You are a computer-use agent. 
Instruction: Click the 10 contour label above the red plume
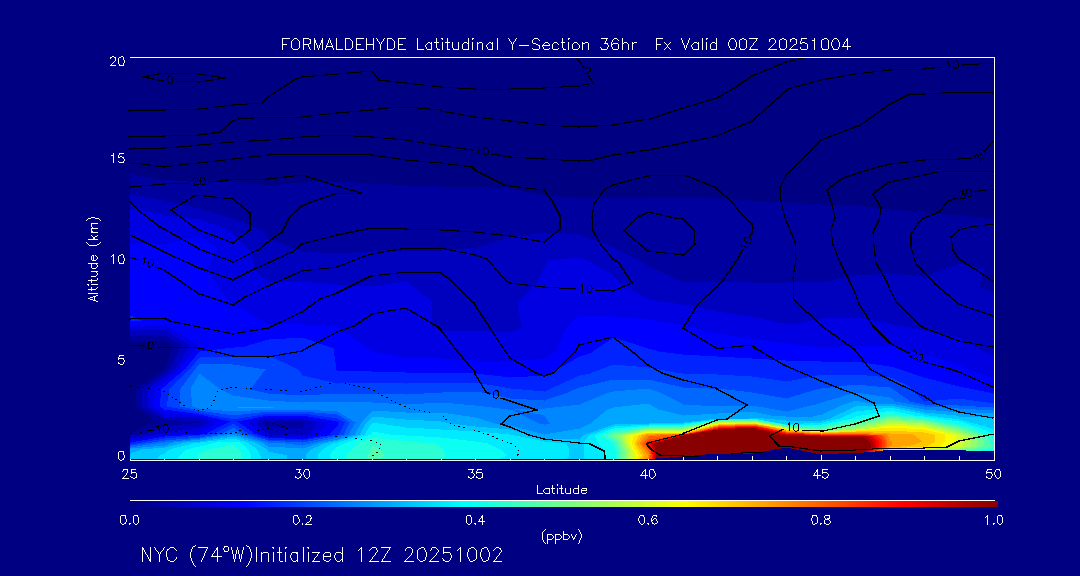point(793,427)
